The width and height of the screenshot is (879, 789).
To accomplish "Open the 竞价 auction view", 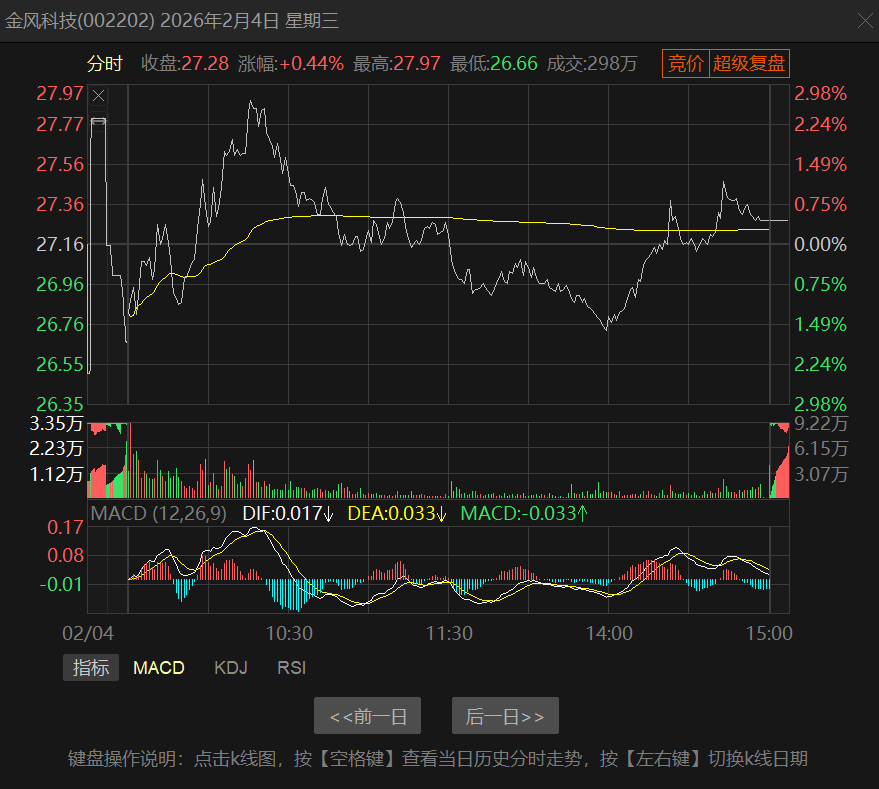I will (x=686, y=63).
